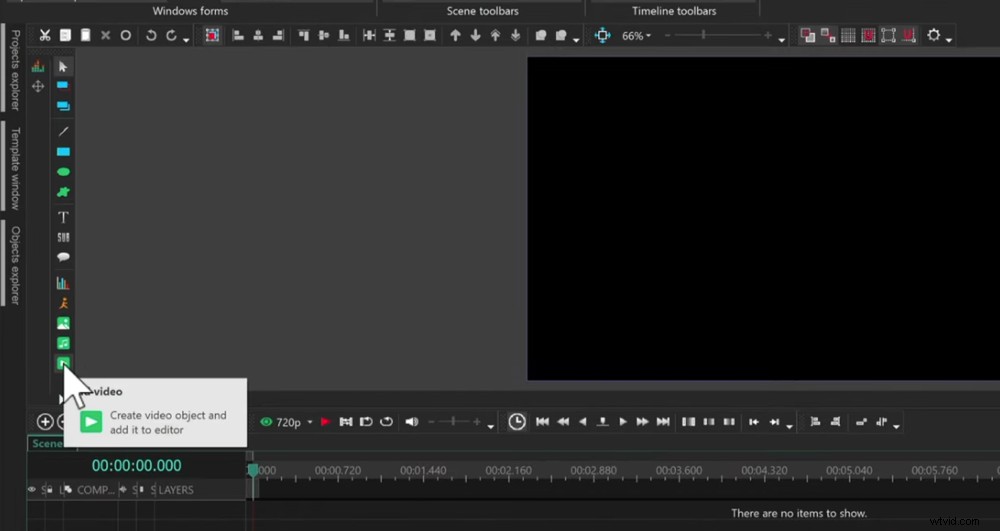Toggle the red object selection icon
Image resolution: width=1000 pixels, height=531 pixels.
[x=212, y=36]
